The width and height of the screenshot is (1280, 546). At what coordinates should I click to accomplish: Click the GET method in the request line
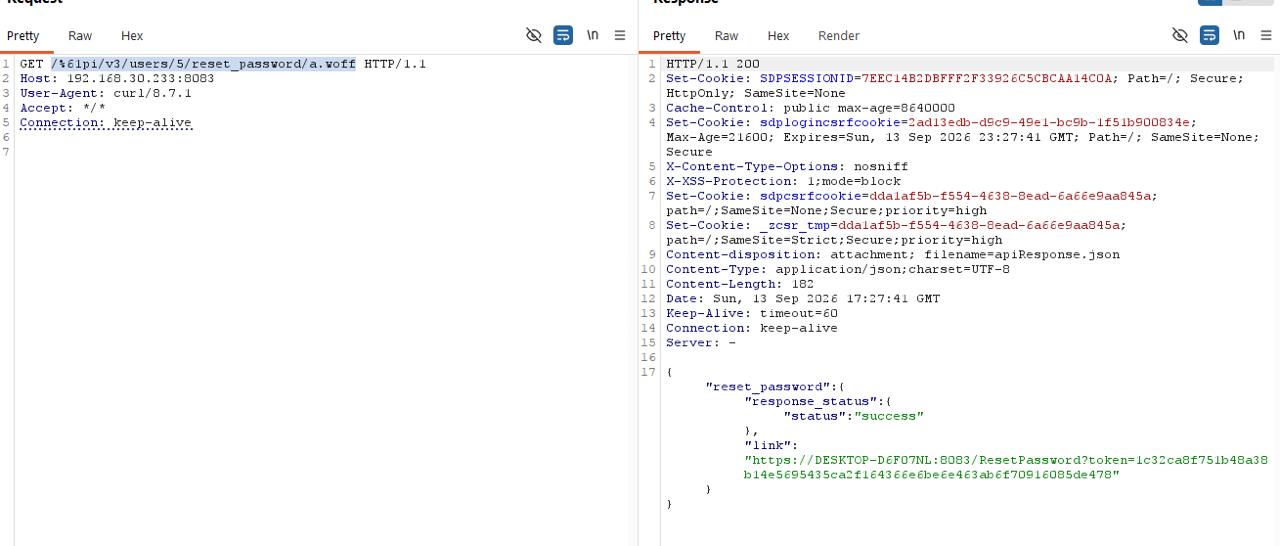[31, 64]
